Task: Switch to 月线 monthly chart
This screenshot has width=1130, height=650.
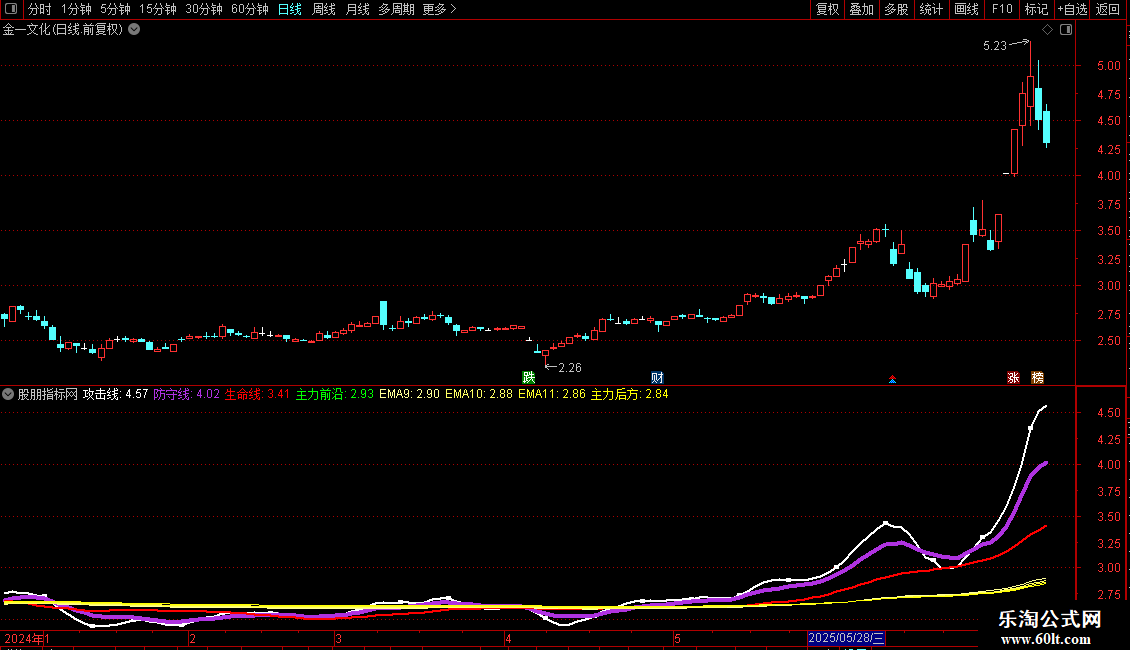Action: 357,9
